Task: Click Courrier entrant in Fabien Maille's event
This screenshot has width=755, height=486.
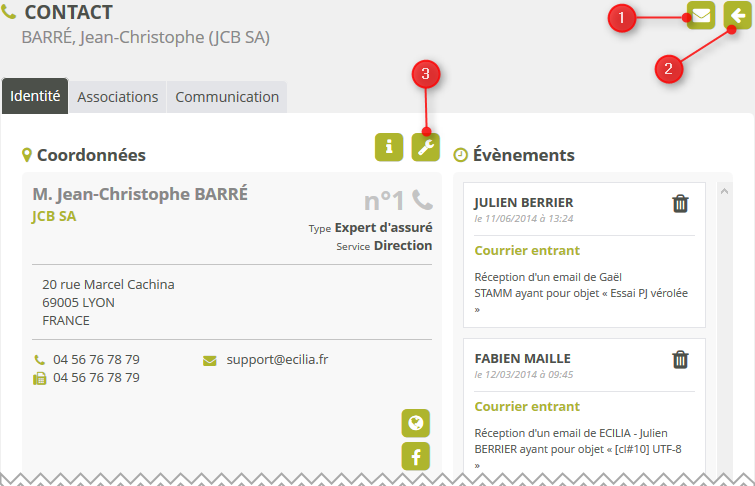Action: point(527,406)
